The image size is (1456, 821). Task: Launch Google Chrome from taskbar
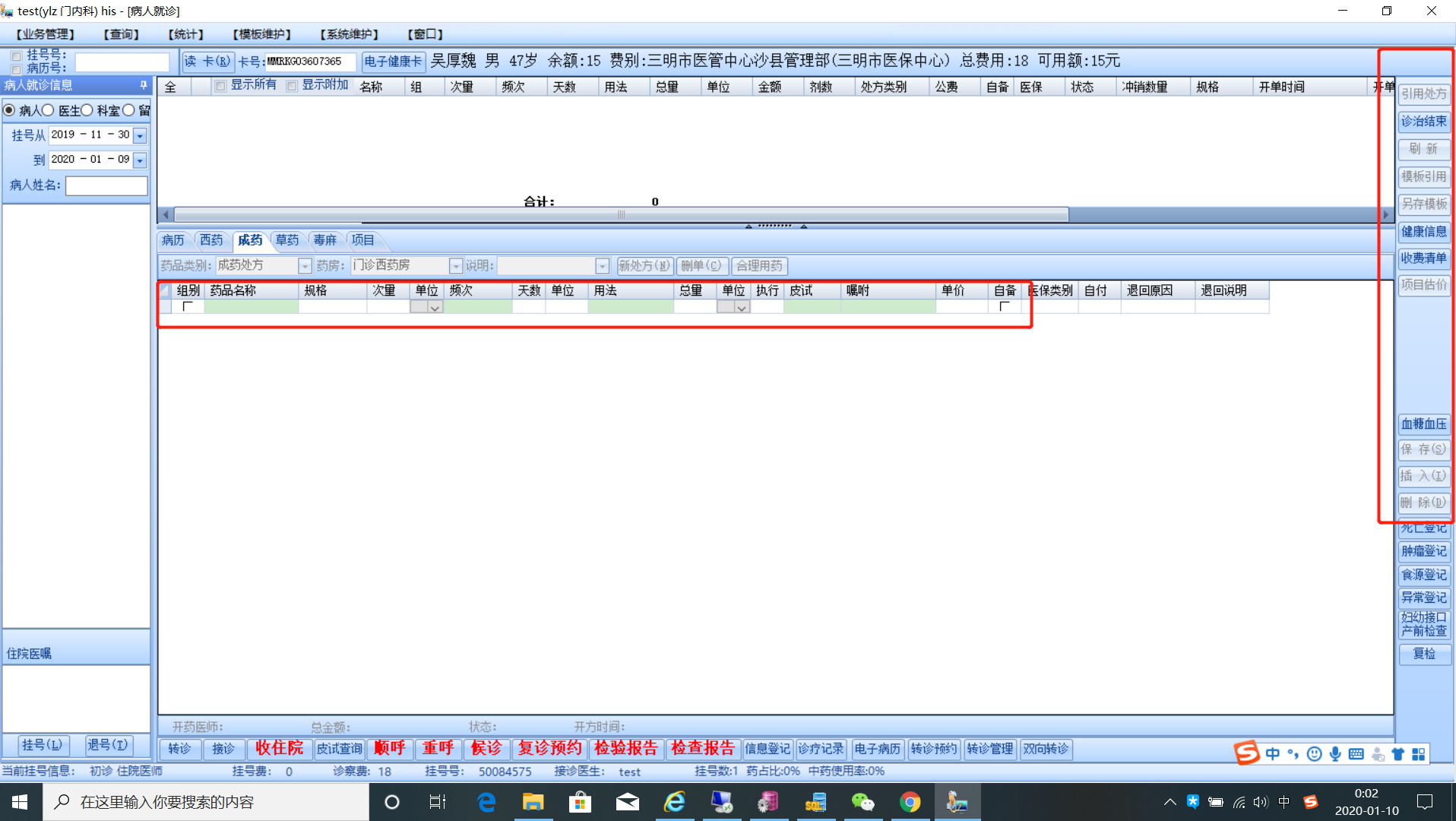tap(910, 802)
